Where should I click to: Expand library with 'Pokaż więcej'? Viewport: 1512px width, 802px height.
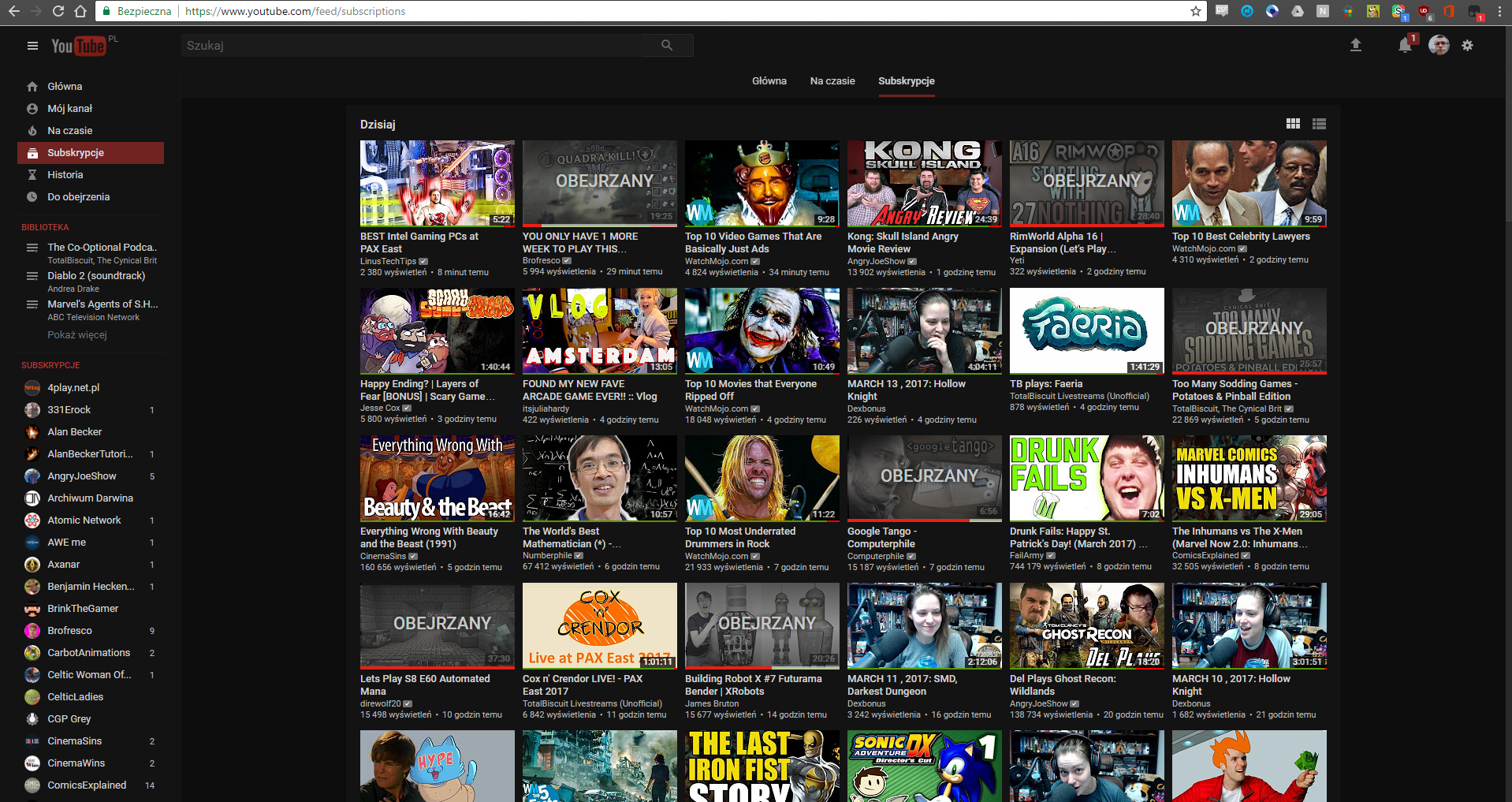click(x=76, y=335)
